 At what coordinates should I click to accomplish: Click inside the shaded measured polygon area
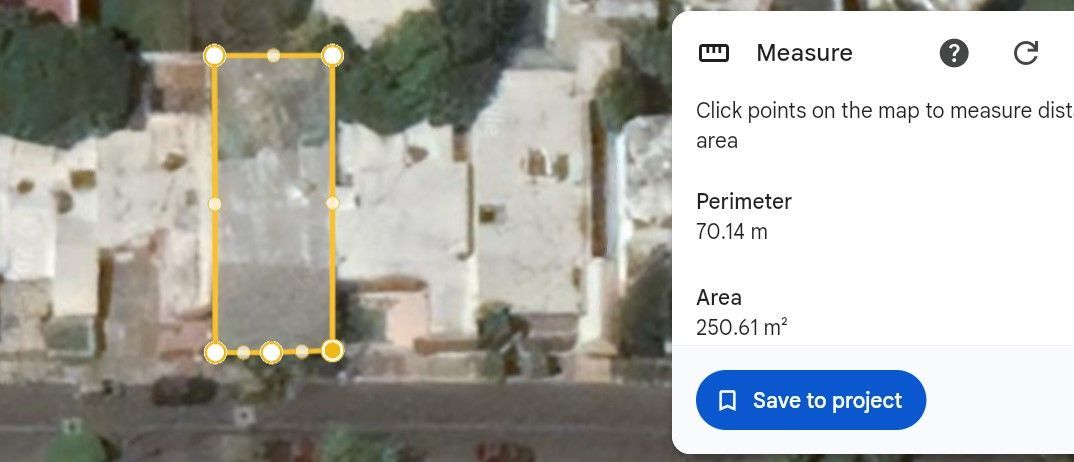pyautogui.click(x=273, y=205)
